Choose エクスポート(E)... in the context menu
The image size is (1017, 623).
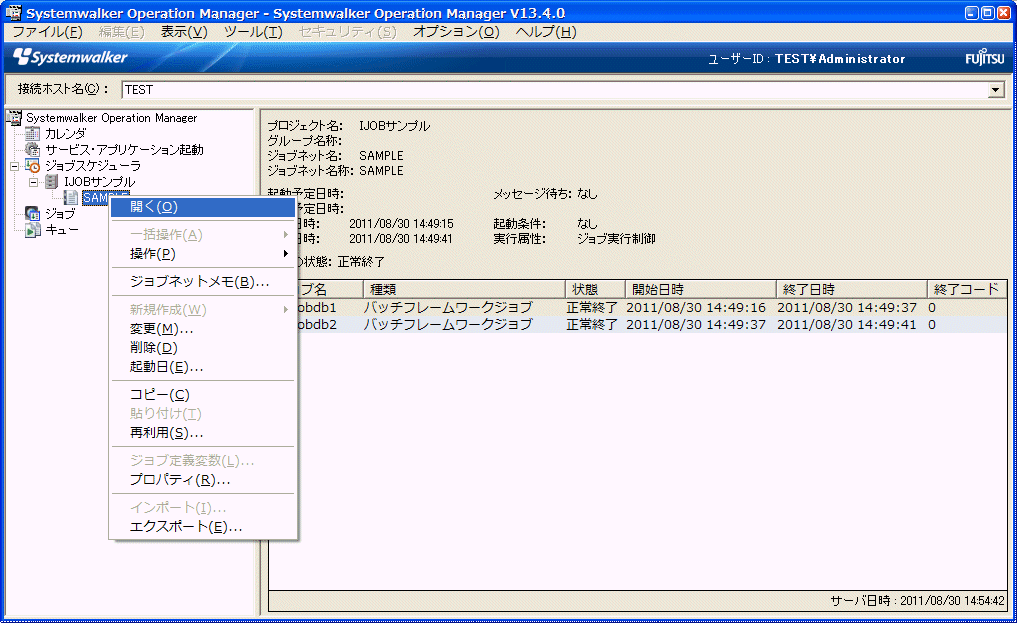coord(203,526)
